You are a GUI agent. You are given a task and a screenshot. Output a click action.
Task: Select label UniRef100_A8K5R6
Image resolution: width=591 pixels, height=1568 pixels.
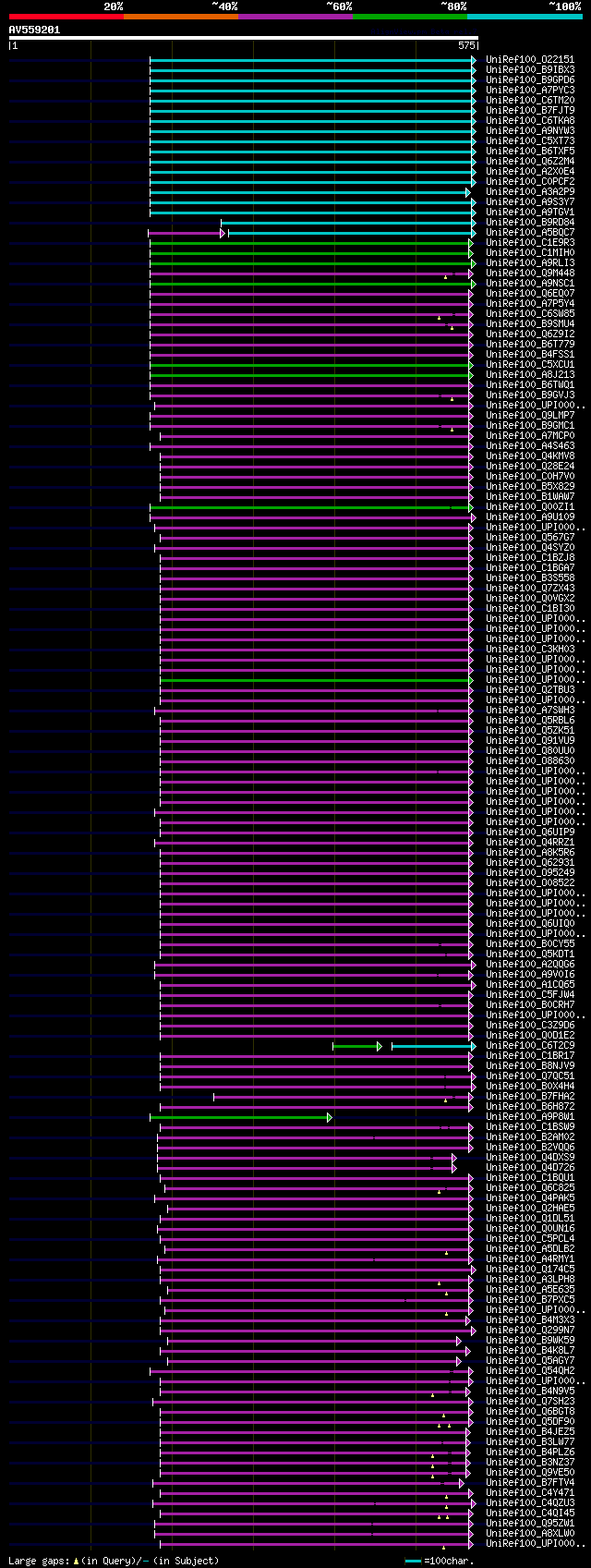[530, 852]
